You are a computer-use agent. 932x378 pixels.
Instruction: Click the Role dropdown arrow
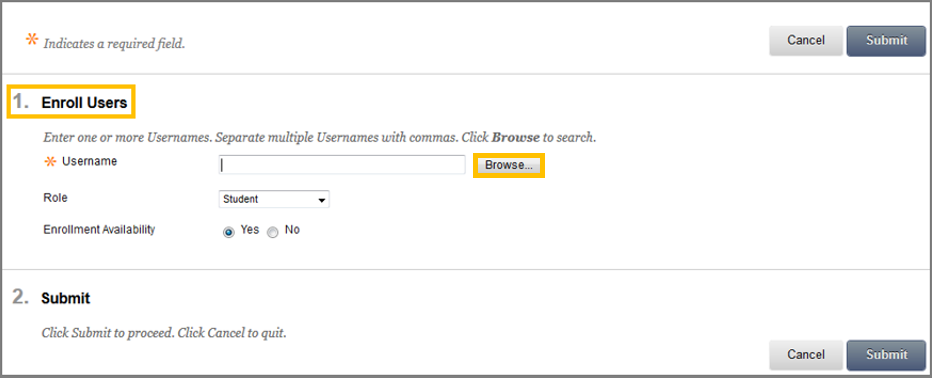coord(322,200)
